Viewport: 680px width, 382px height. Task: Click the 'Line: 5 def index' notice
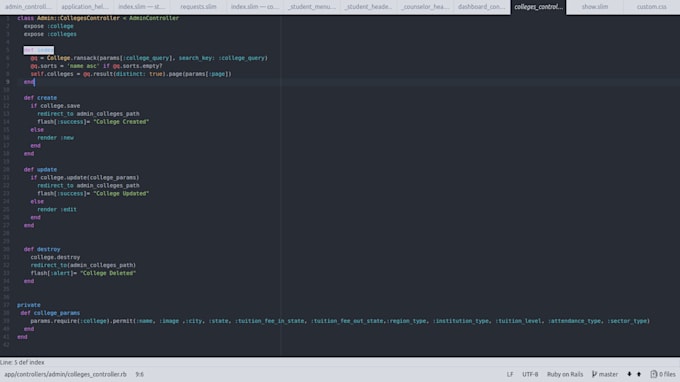click(22, 362)
